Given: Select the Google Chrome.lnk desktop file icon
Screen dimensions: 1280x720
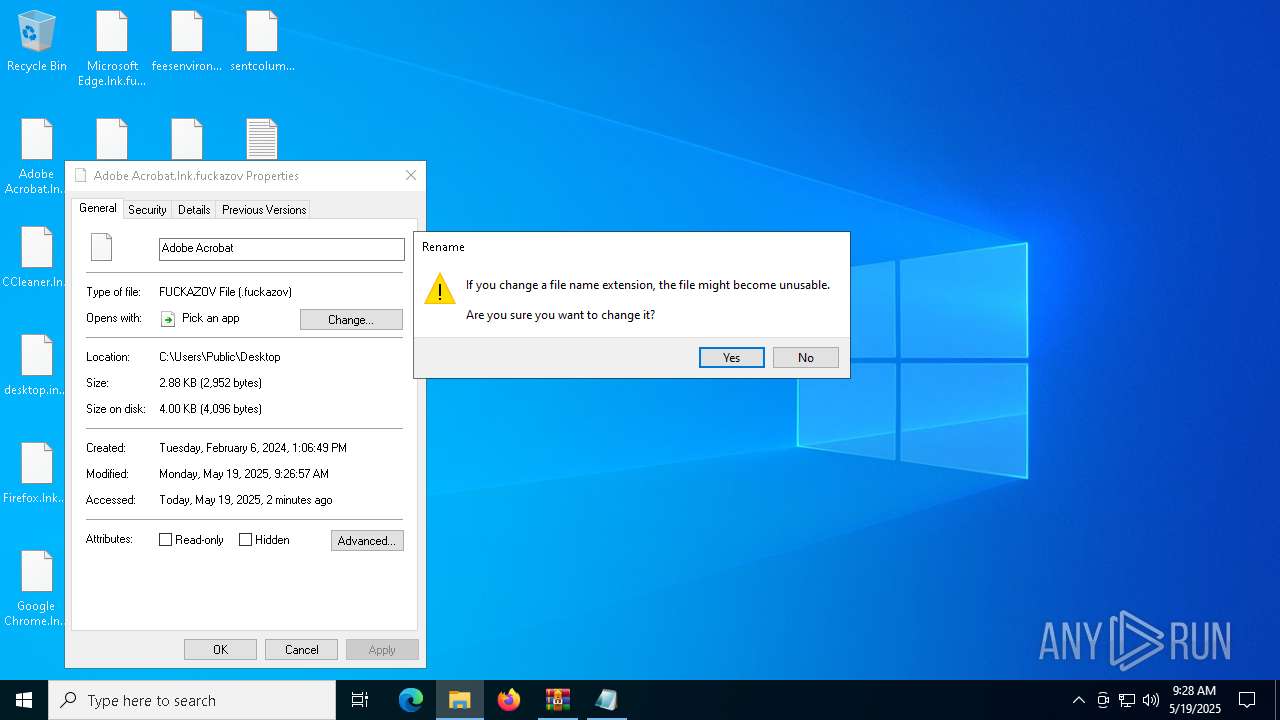Looking at the screenshot, I should [36, 588].
